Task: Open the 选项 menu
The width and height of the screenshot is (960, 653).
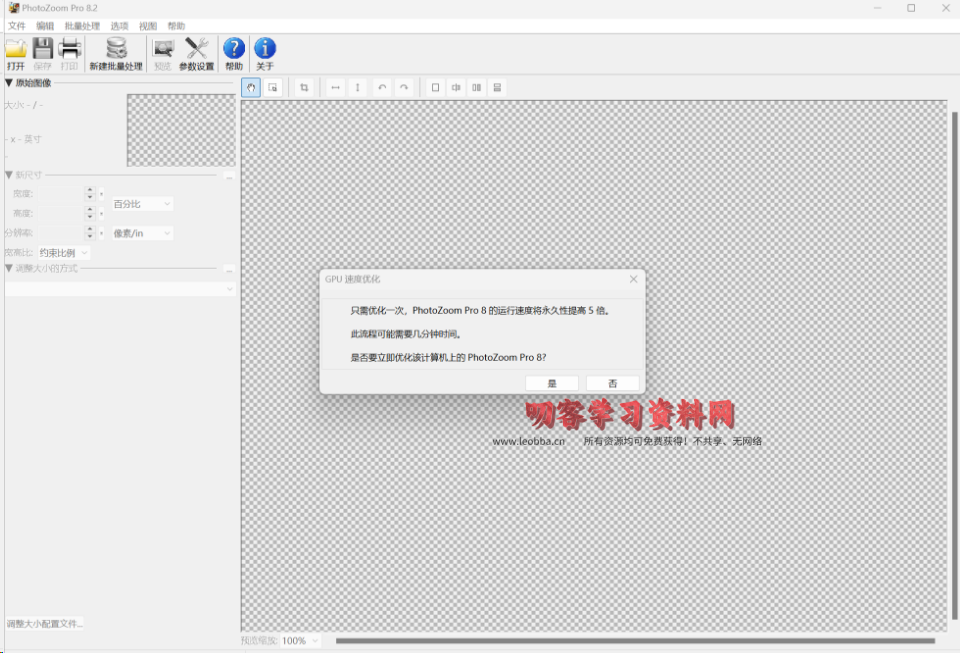Action: [x=119, y=26]
